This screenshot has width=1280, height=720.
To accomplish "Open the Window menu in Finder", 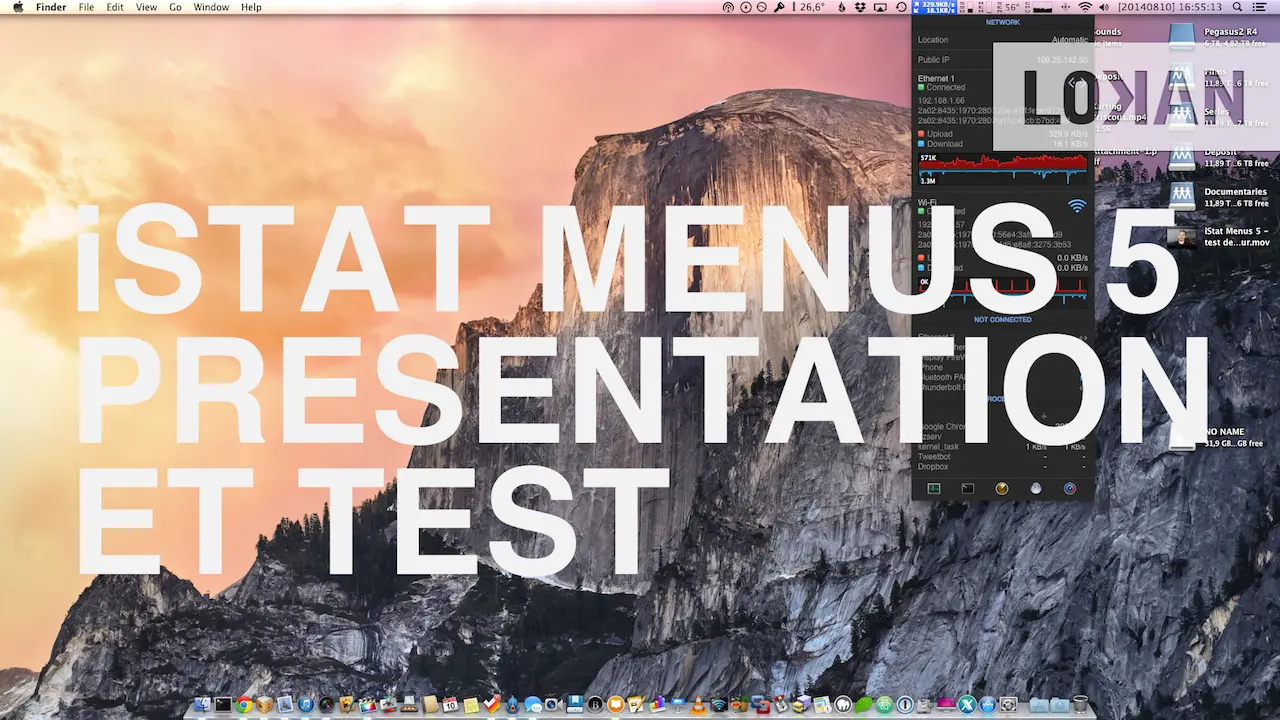I will tap(211, 7).
